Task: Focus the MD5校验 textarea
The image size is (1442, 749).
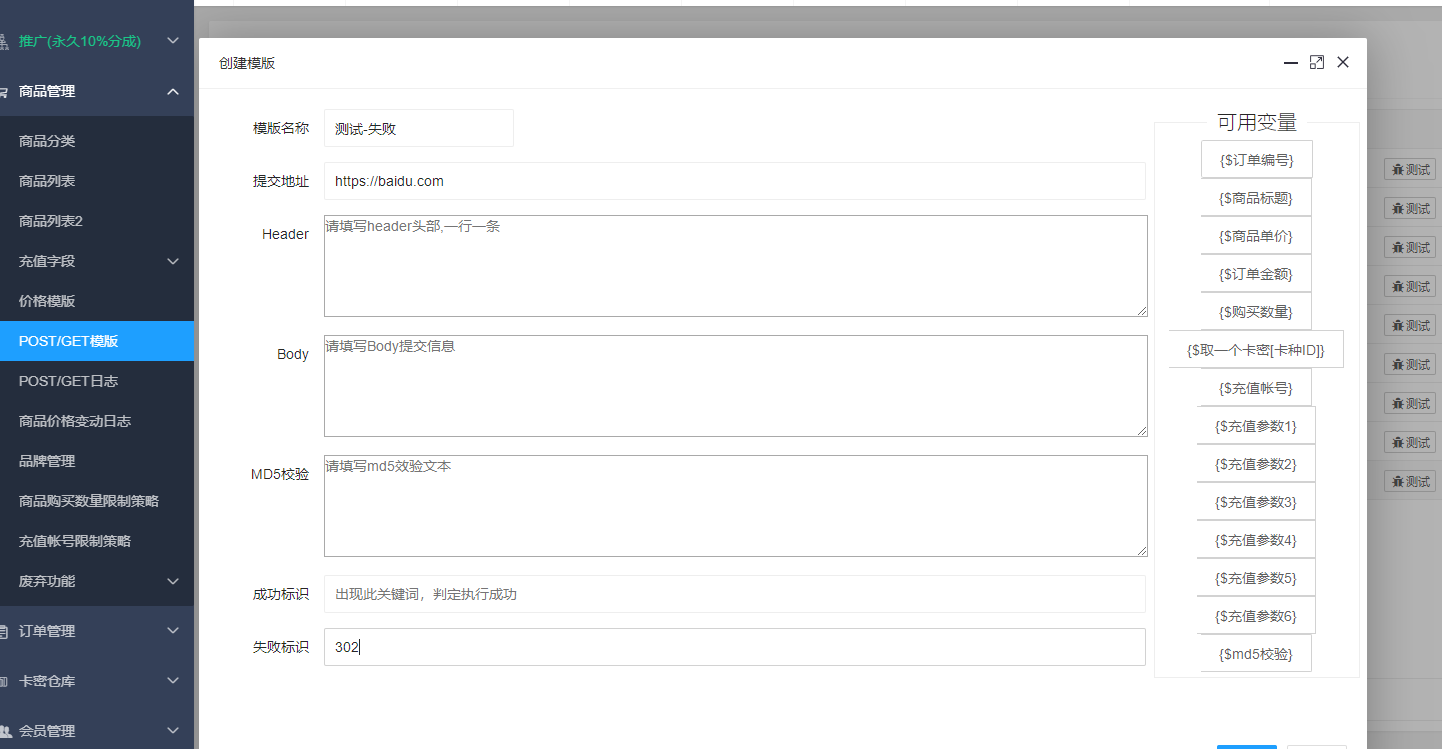Action: pos(735,506)
